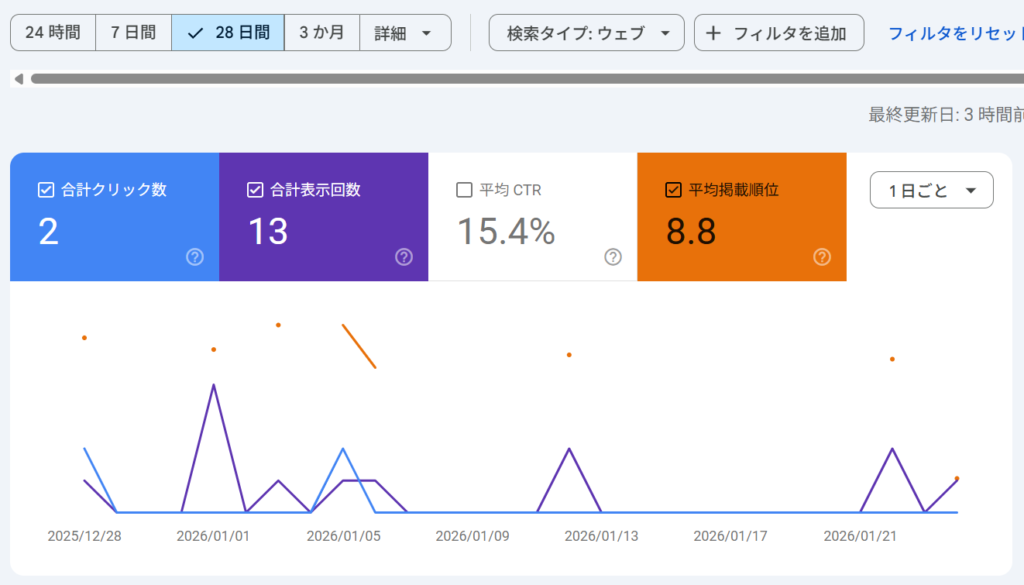Expand the 検索タイプ: ウェブ dropdown
Image resolution: width=1024 pixels, height=585 pixels.
[x=587, y=33]
